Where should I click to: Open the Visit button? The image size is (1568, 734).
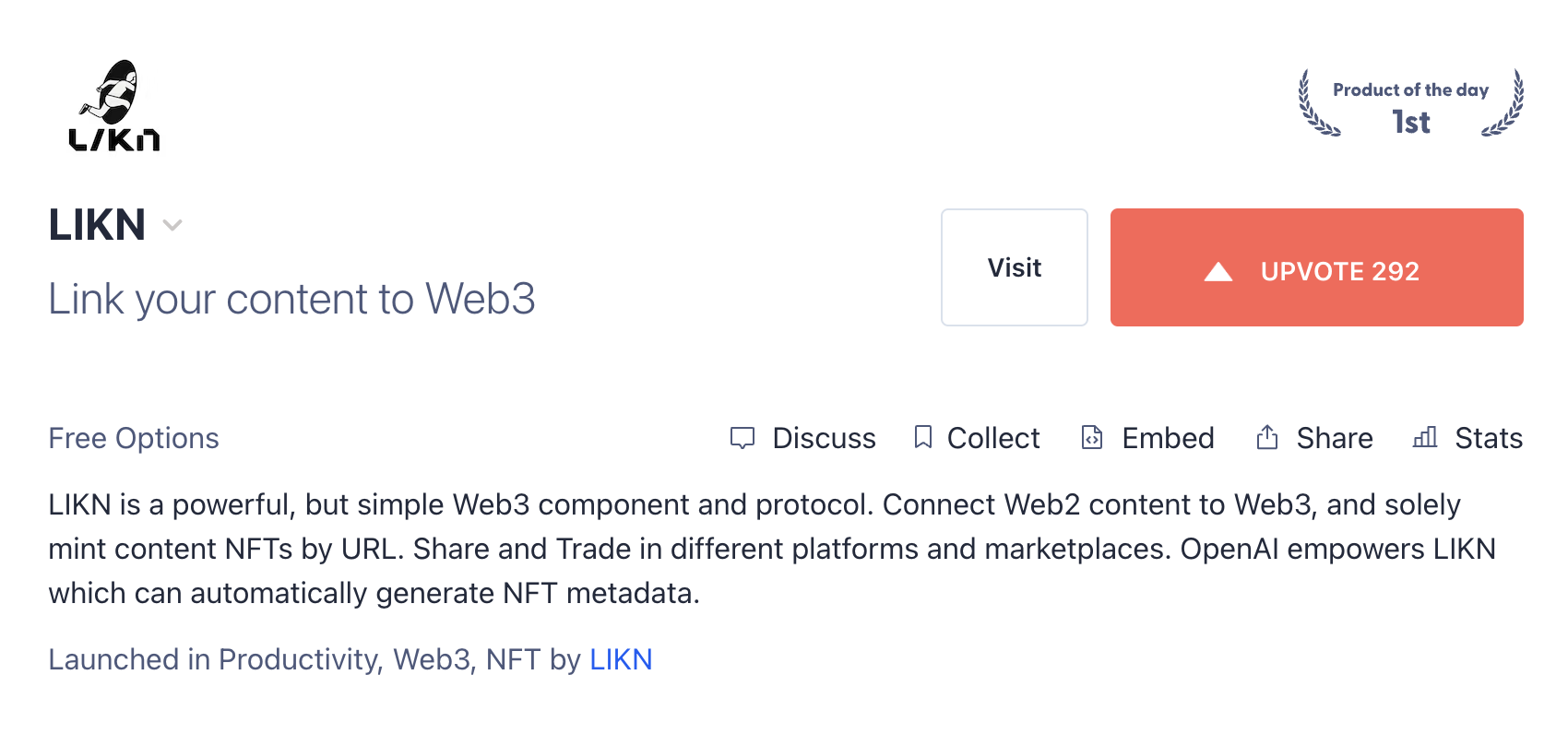point(1014,267)
